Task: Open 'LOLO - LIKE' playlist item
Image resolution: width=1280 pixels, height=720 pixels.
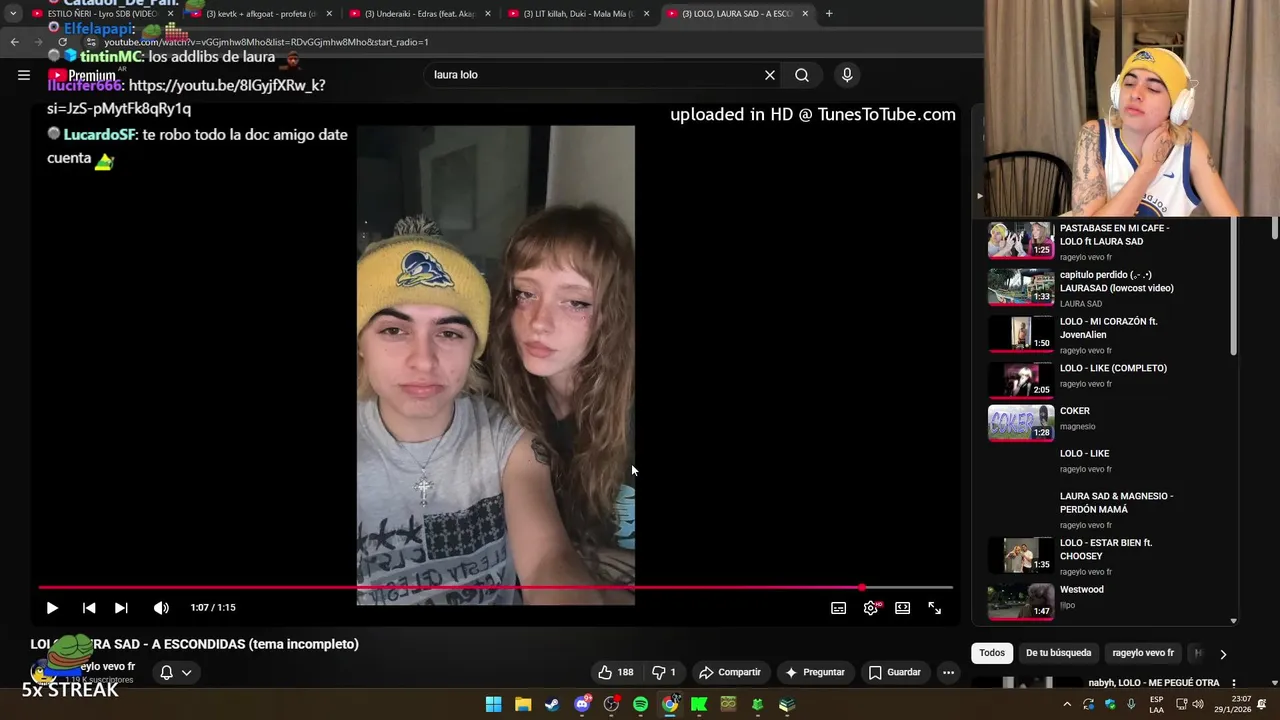Action: tap(1084, 454)
